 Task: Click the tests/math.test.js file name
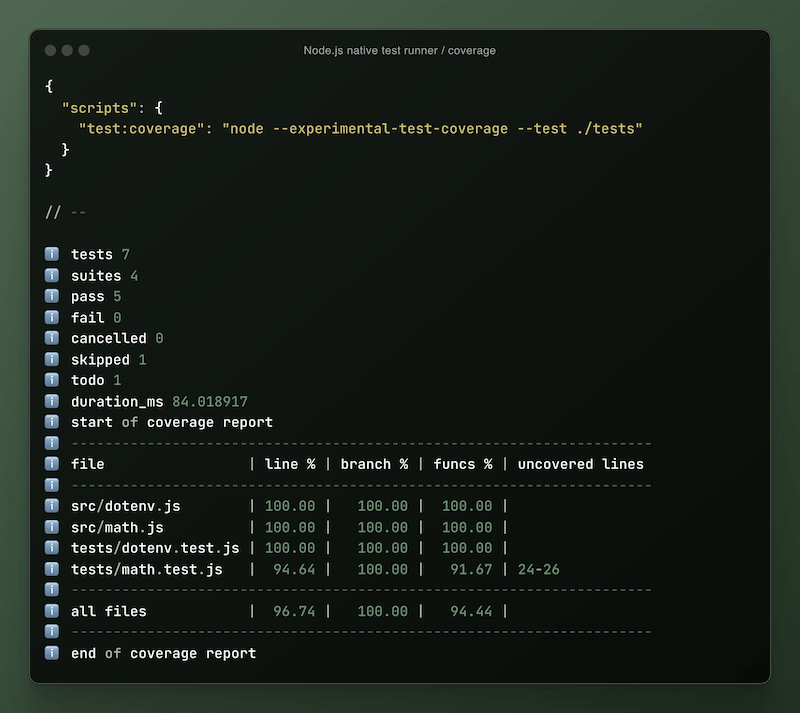pos(146,569)
